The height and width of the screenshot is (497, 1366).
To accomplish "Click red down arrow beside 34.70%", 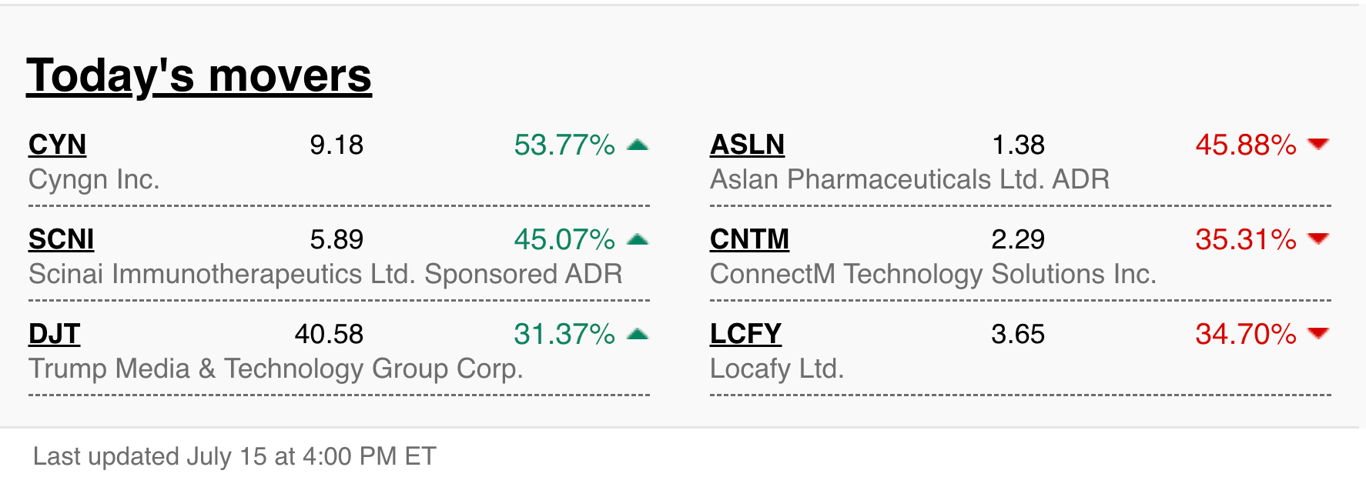I will pos(1318,334).
